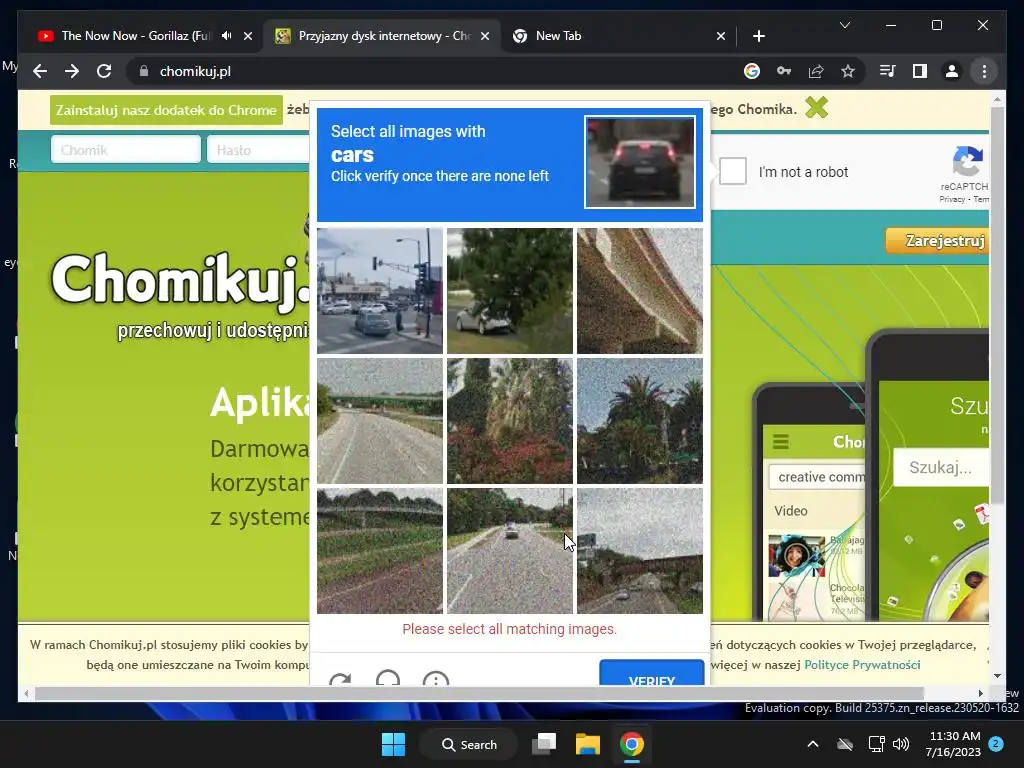This screenshot has width=1024, height=768.
Task: Close the Now Now Gorillaz tab
Action: 248,36
